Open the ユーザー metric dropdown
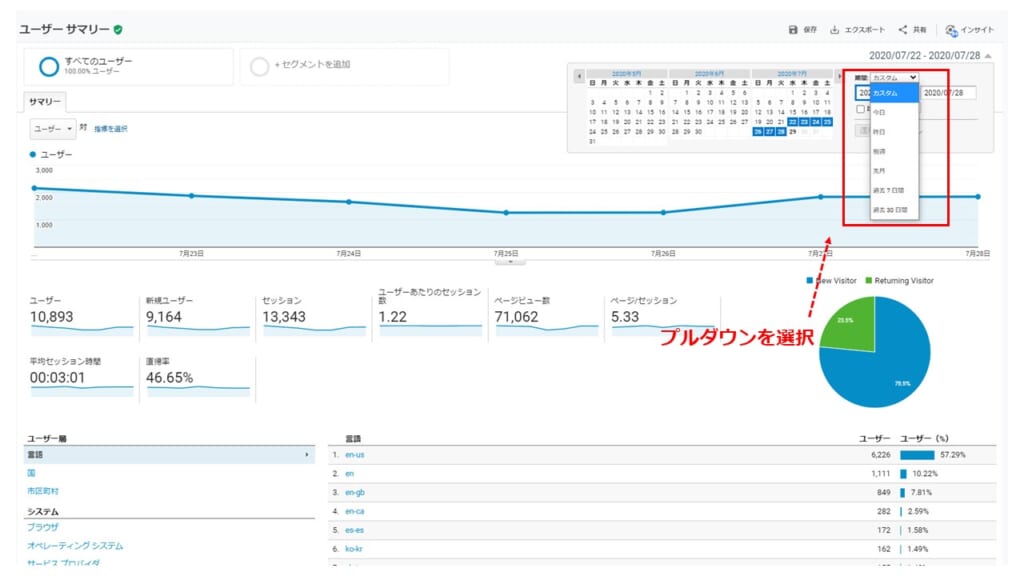 [x=52, y=129]
